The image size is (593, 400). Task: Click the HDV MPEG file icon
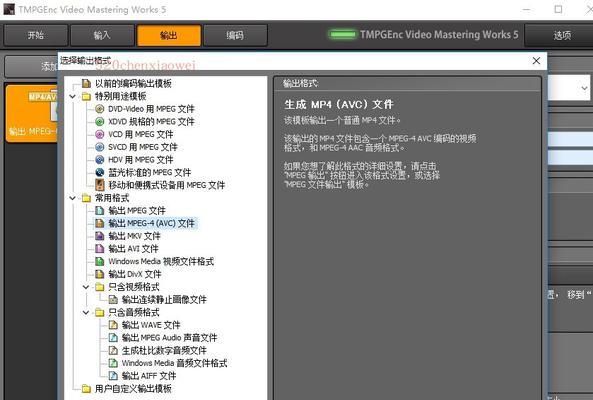99,160
